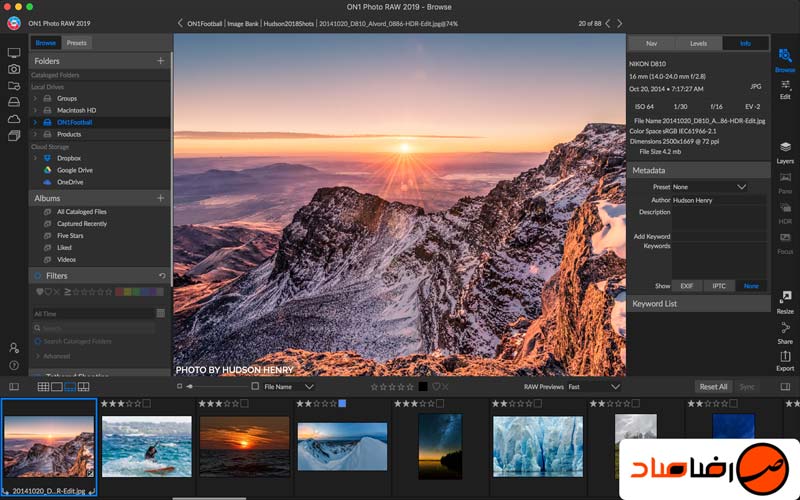Toggle the left panel visibility icon
Viewport: 800px width, 500px height.
(x=14, y=387)
